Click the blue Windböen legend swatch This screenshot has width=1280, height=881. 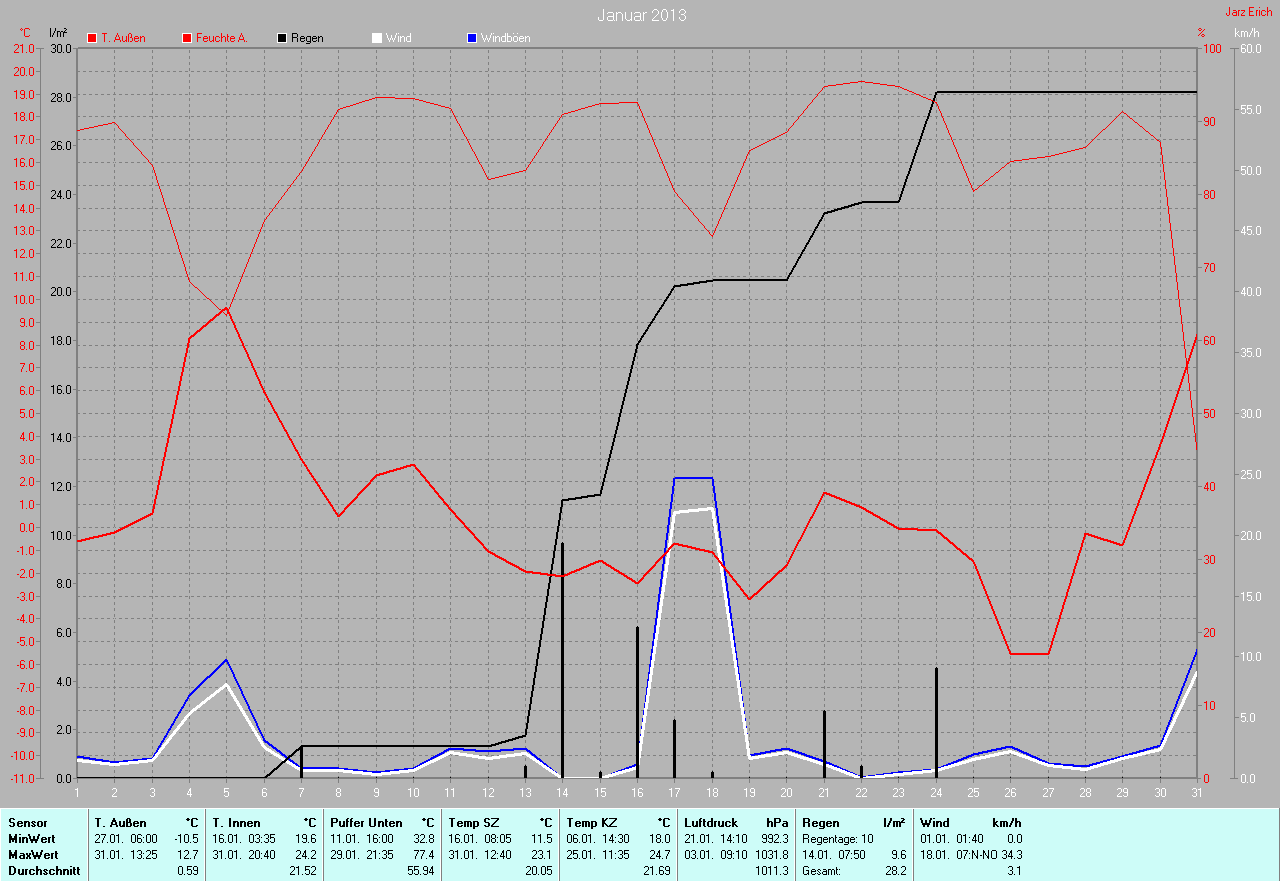[x=473, y=38]
